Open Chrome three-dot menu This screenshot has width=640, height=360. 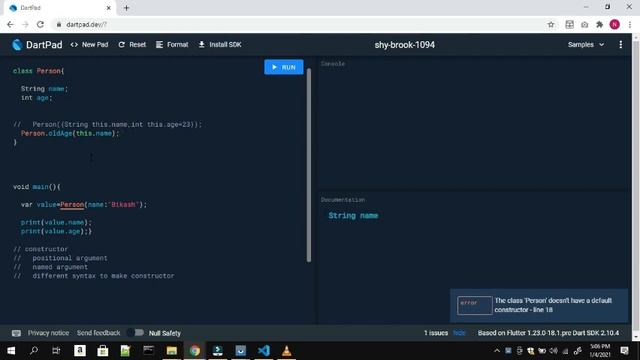(630, 24)
